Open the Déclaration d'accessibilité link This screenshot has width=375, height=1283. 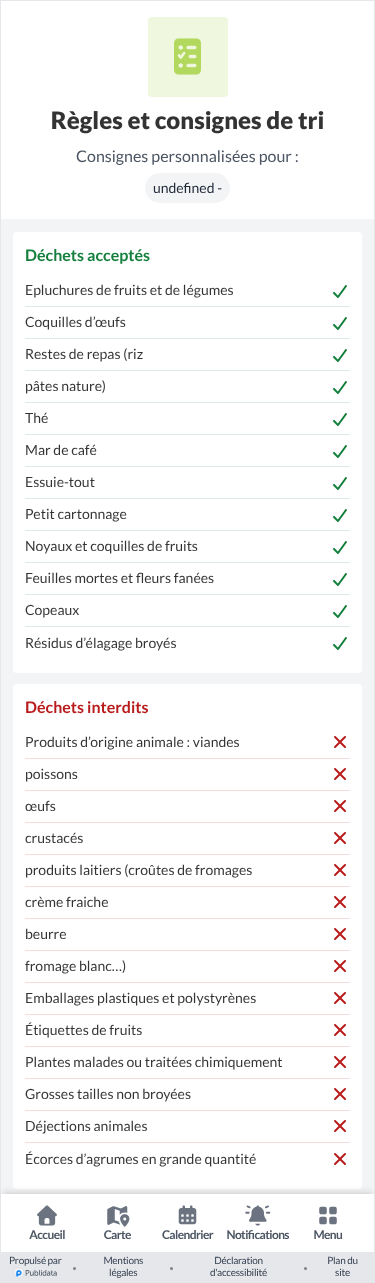[238, 1267]
